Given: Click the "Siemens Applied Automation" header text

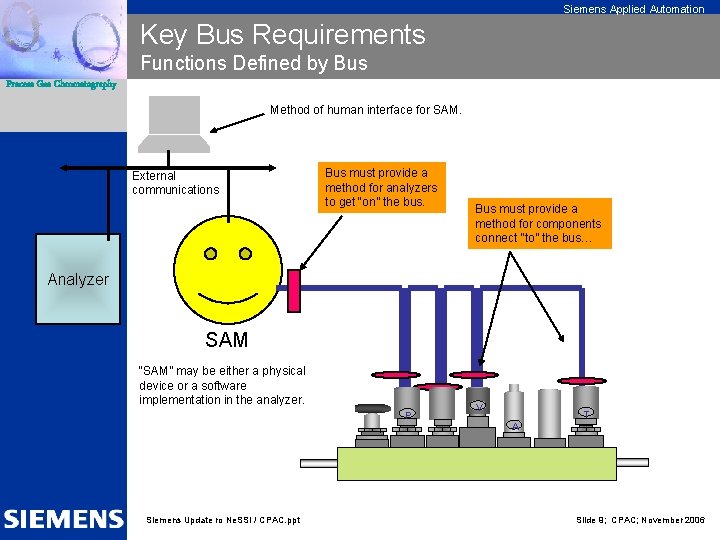Looking at the screenshot, I should 634,9.
